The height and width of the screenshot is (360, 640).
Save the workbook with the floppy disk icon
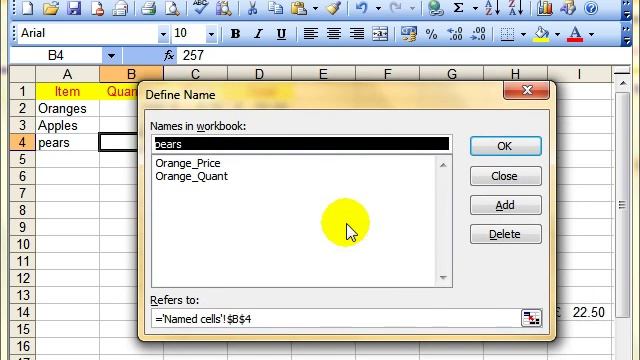pos(74,8)
